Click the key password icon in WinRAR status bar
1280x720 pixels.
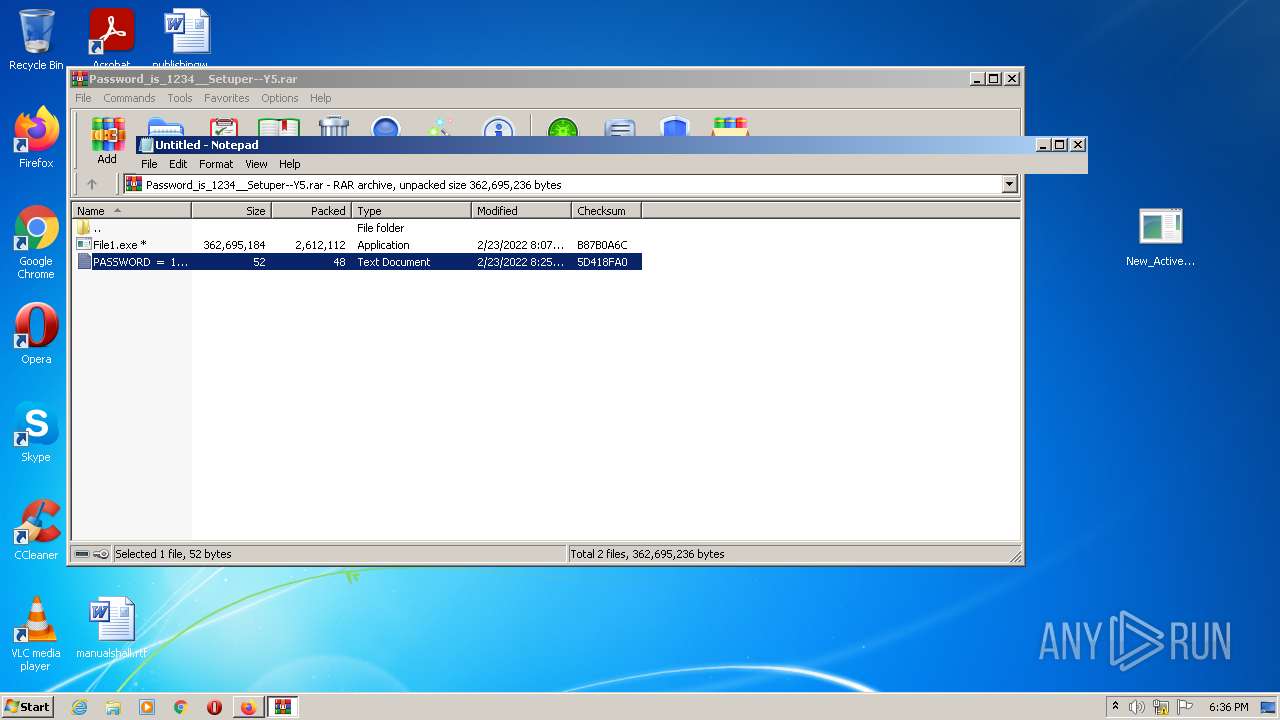point(101,554)
